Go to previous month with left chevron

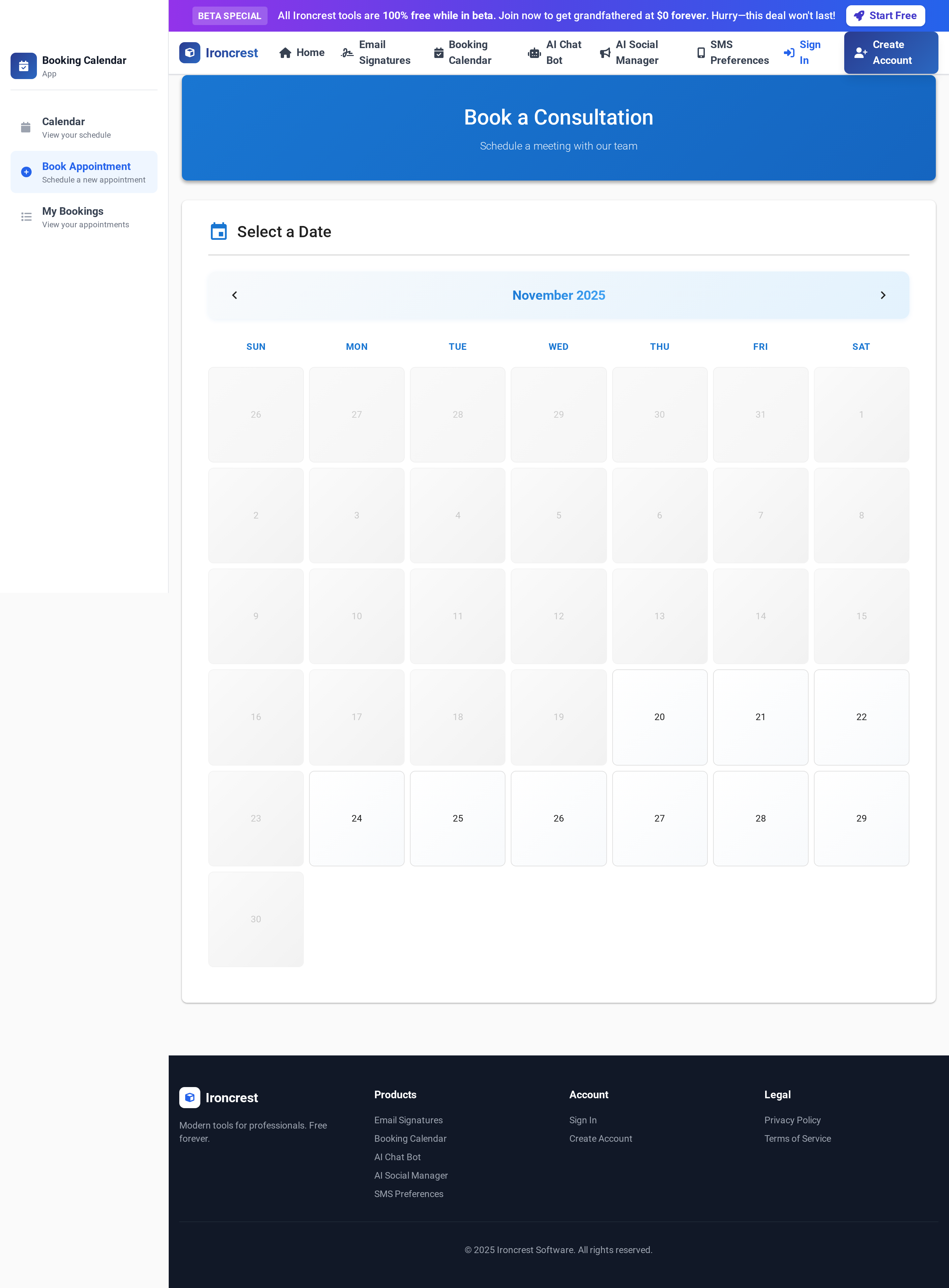point(234,294)
